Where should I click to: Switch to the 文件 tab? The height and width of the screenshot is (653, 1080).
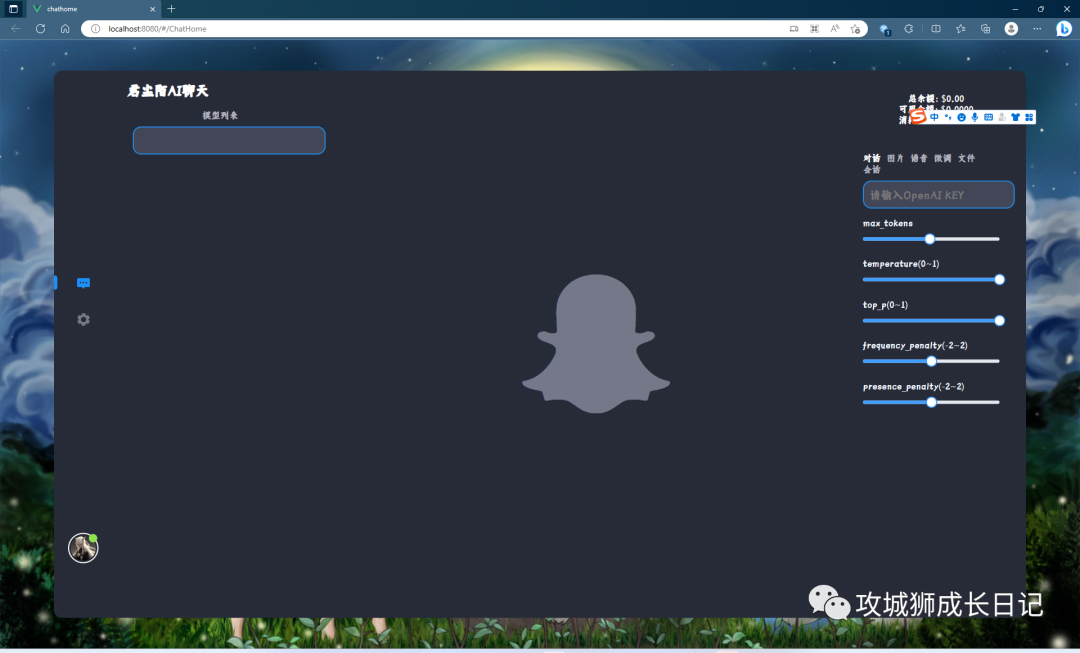[x=966, y=158]
